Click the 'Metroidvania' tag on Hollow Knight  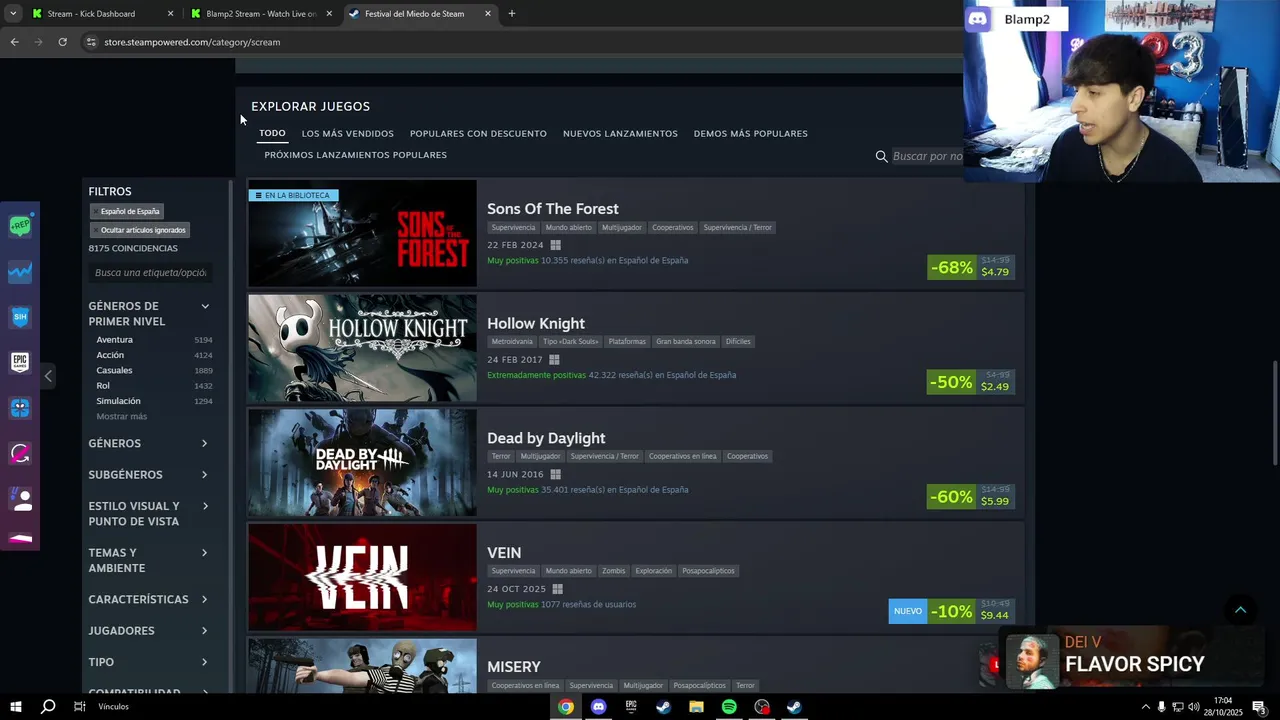512,342
